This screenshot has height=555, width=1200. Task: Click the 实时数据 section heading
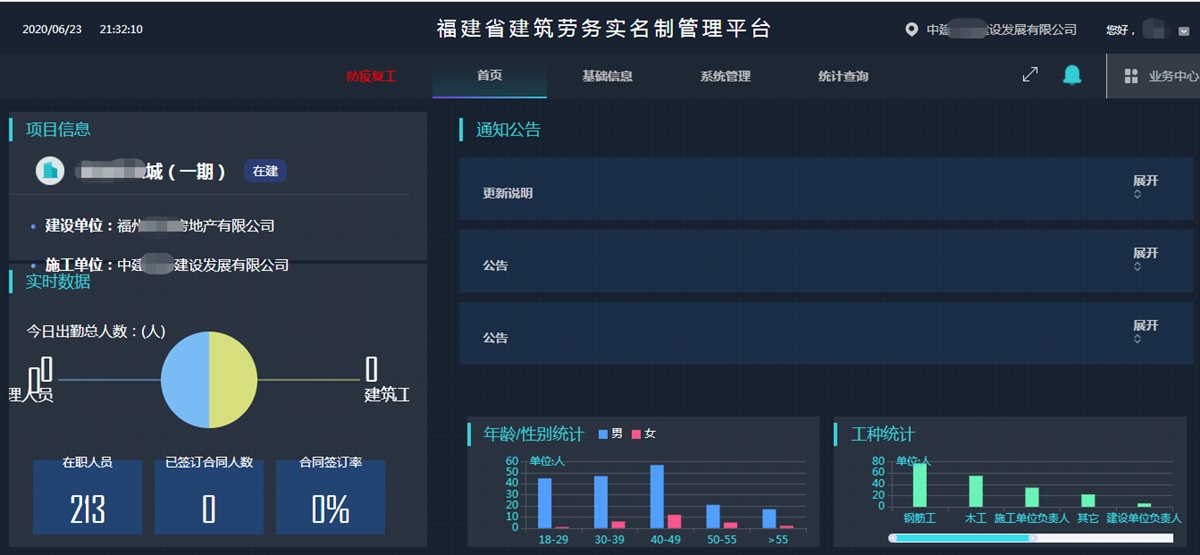[x=58, y=281]
